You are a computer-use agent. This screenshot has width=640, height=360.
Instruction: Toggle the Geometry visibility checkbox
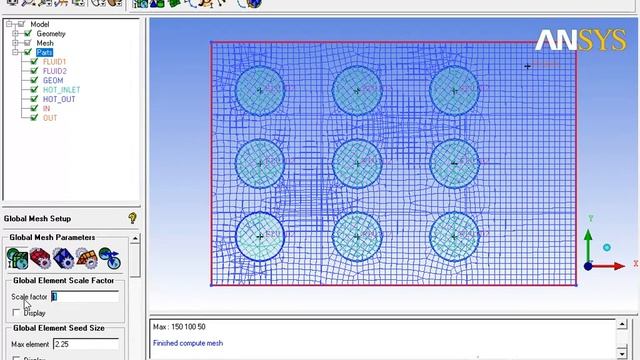[x=28, y=33]
